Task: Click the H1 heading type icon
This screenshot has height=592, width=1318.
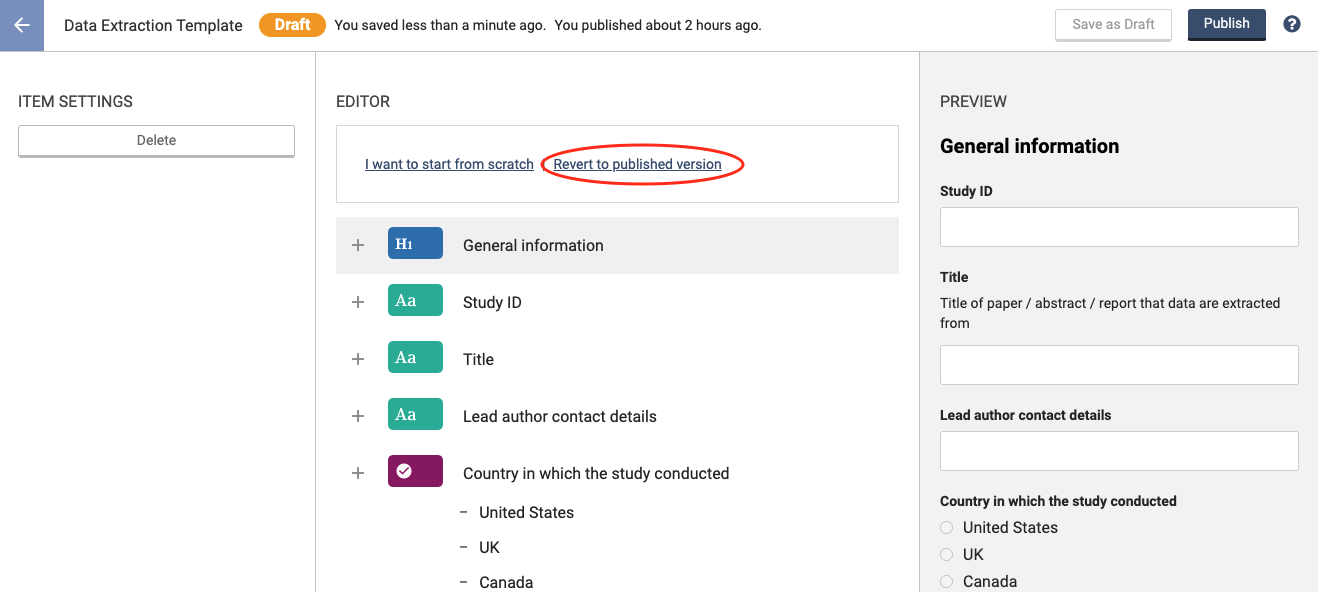Action: click(415, 244)
